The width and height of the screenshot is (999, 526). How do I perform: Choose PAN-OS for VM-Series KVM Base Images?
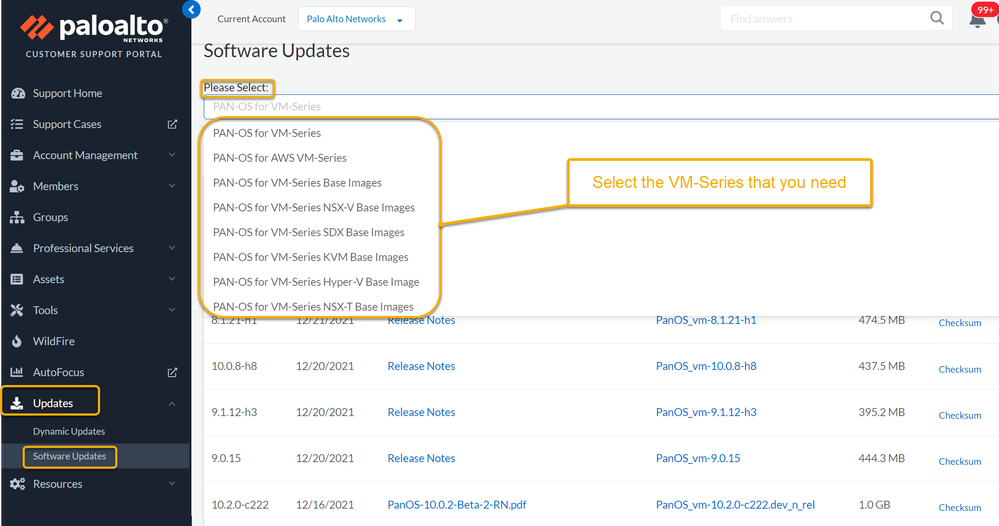click(310, 257)
